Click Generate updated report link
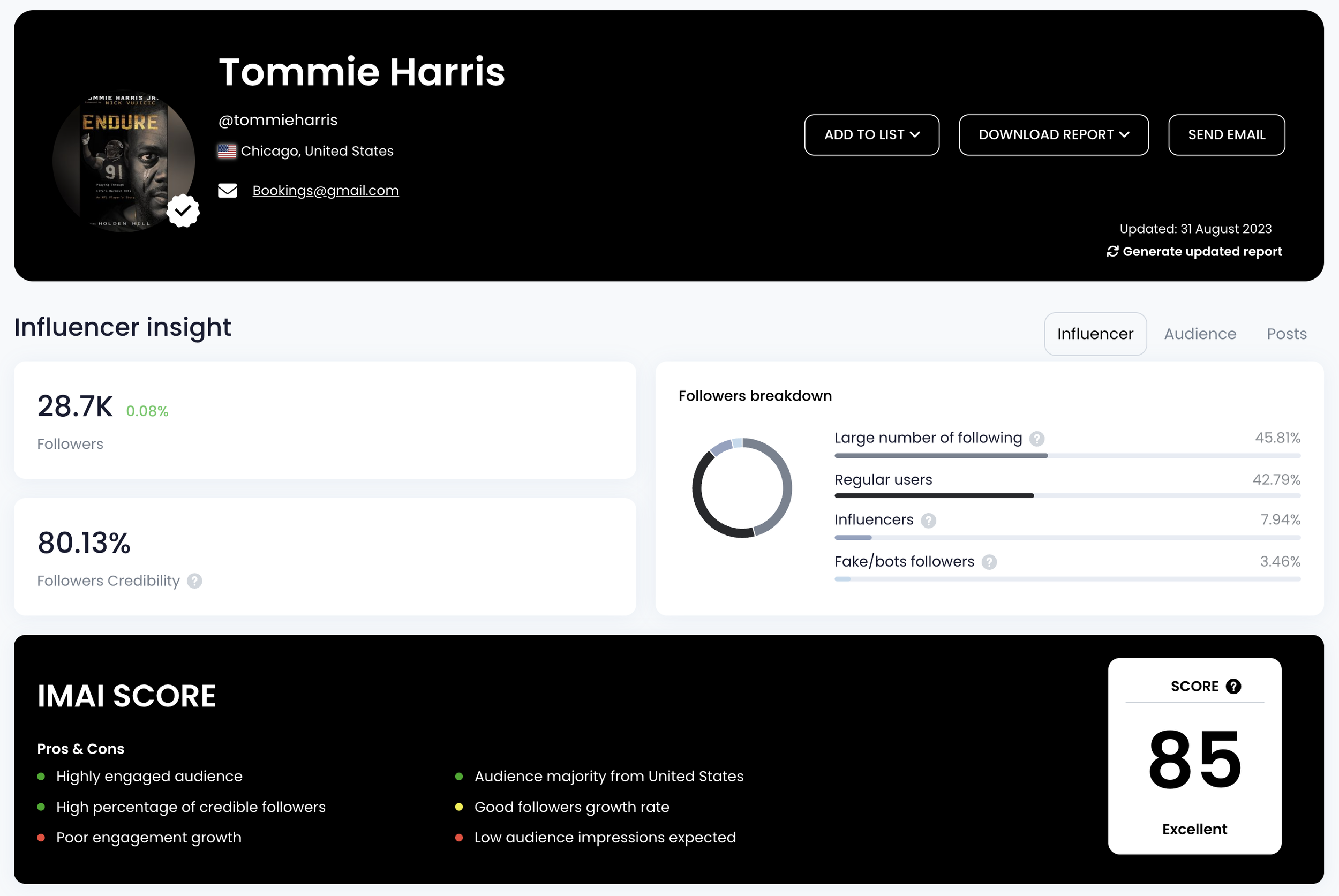Screen dimensions: 1339x896 1202,251
